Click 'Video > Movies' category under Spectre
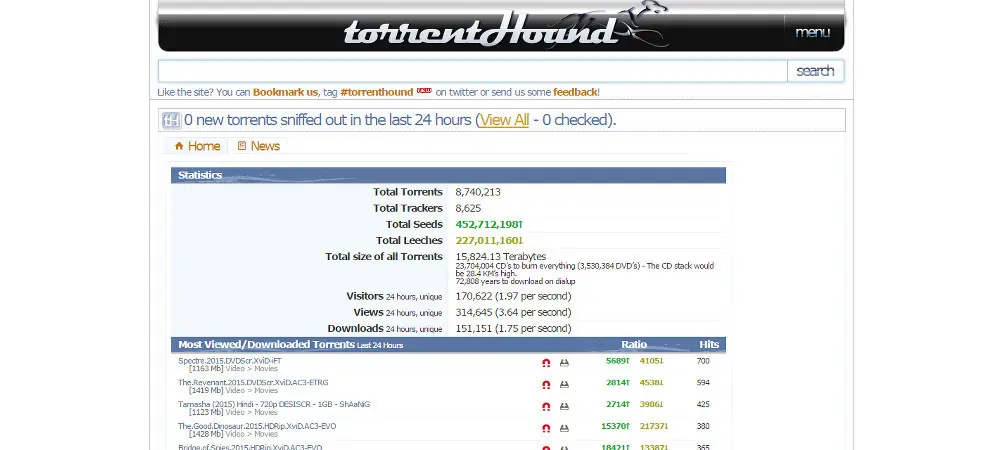 click(252, 368)
